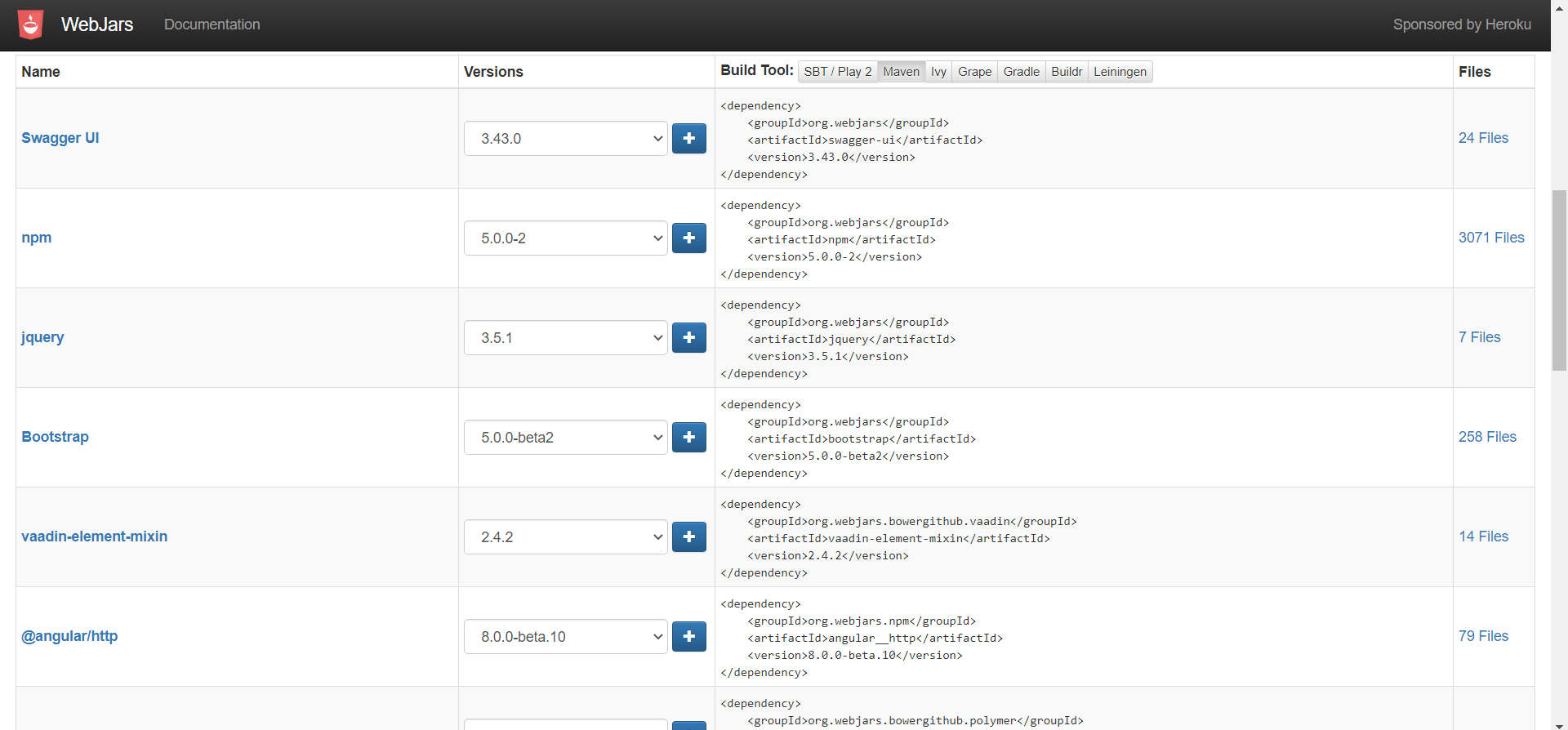Click angular__http artifactId code line
The height and width of the screenshot is (730, 1568).
pyautogui.click(x=875, y=638)
